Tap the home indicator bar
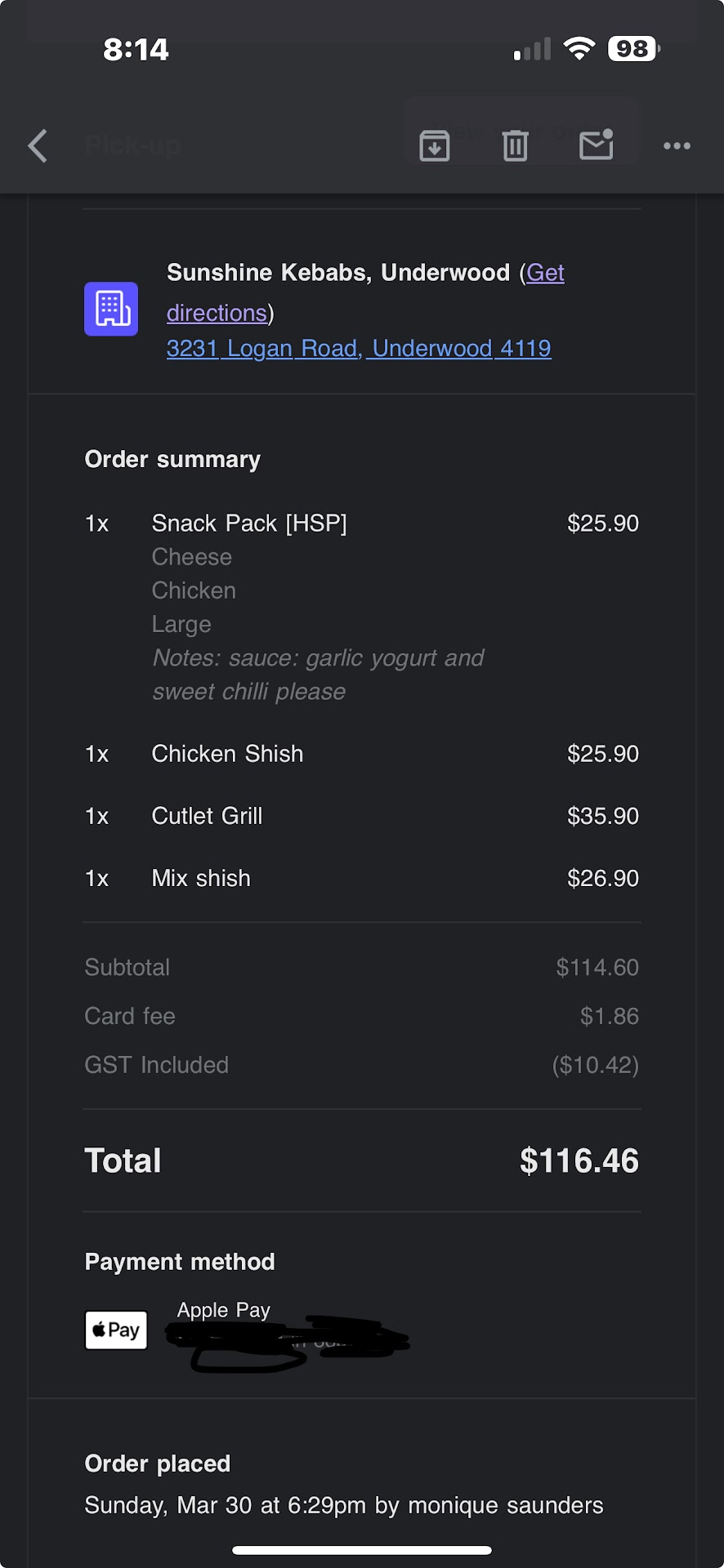Viewport: 724px width, 1568px height. point(362,1550)
